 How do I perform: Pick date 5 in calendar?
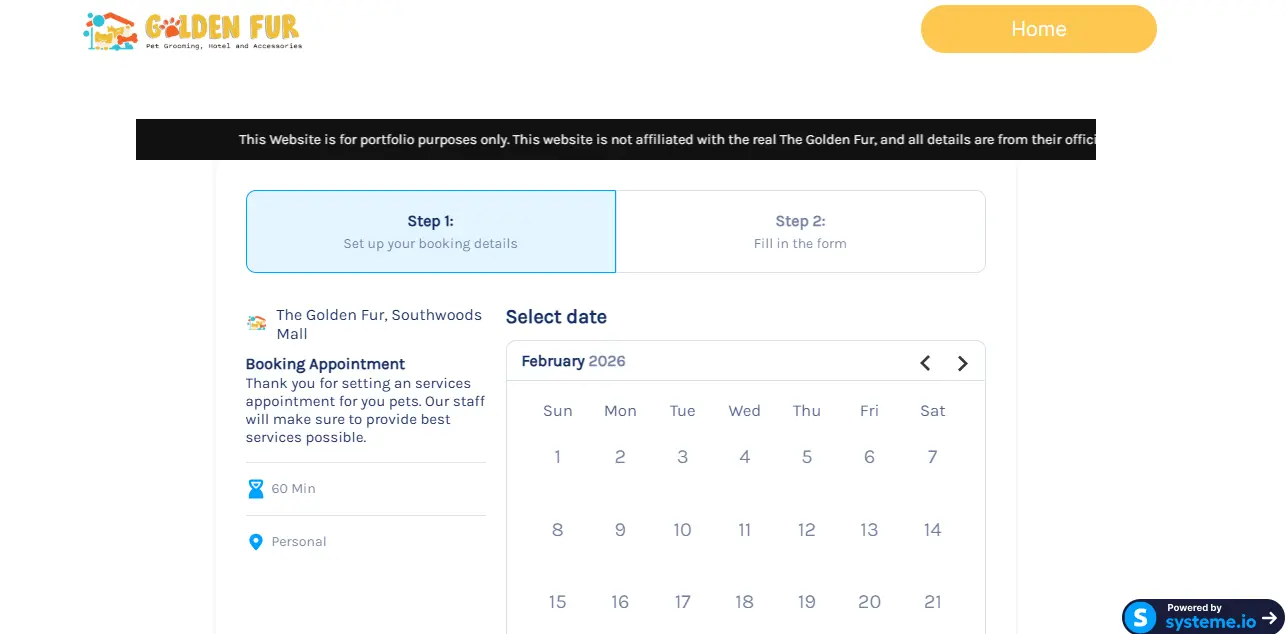[x=807, y=457]
